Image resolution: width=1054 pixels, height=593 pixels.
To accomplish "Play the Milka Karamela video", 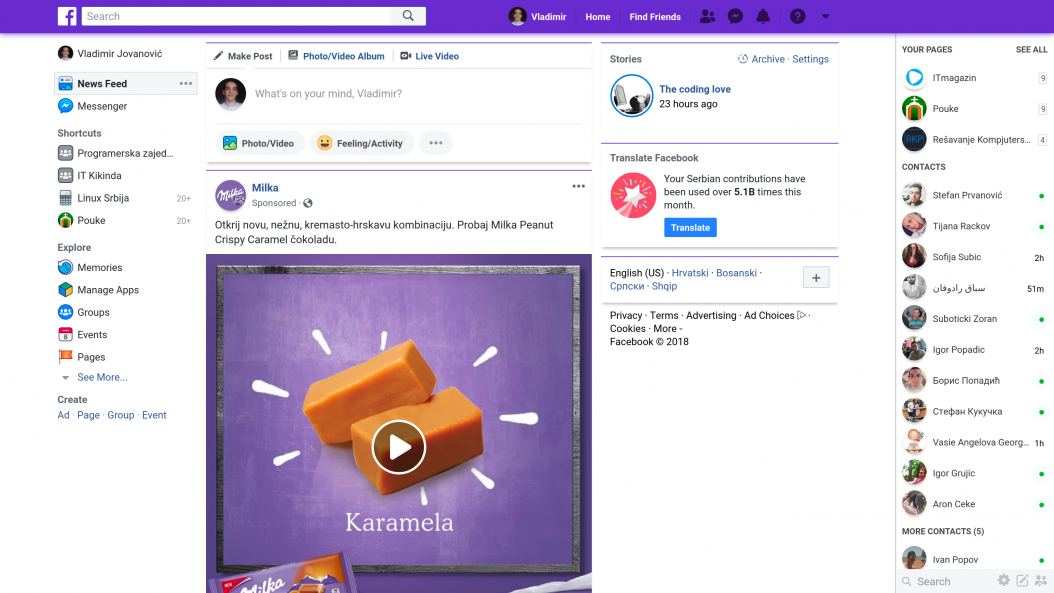I will click(x=399, y=447).
